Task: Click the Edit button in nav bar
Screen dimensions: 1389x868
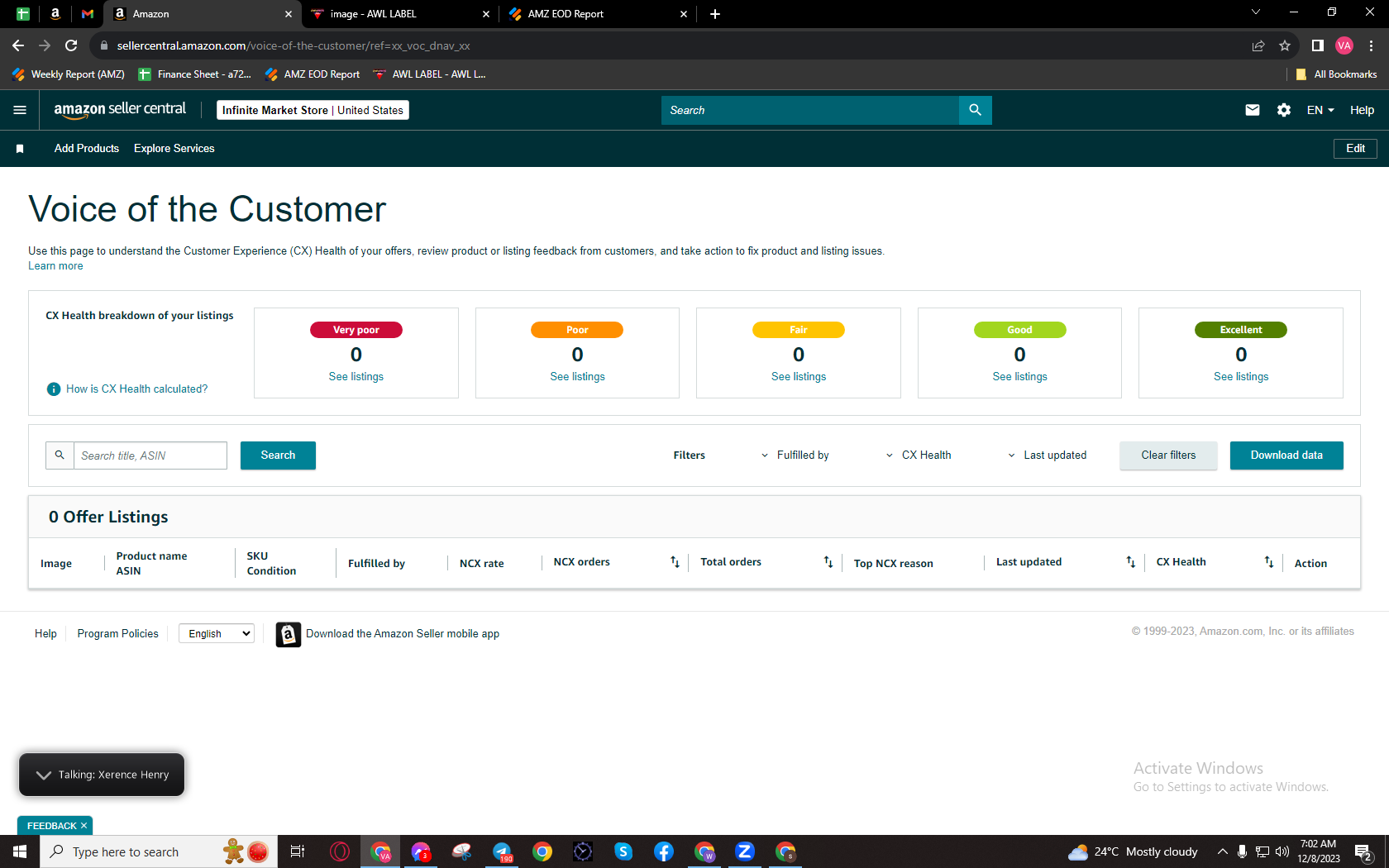Action: [1356, 149]
